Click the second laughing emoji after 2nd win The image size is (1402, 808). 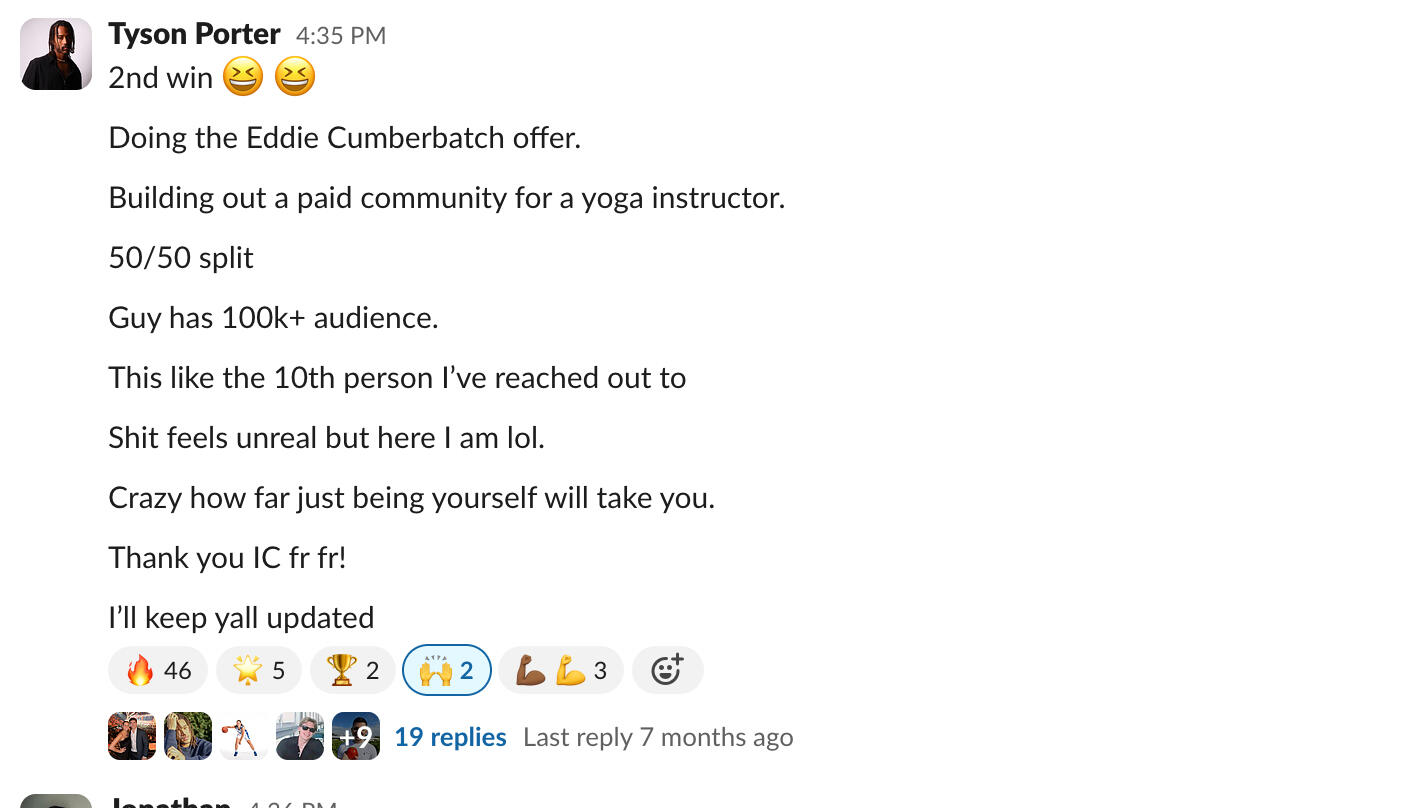pos(295,77)
